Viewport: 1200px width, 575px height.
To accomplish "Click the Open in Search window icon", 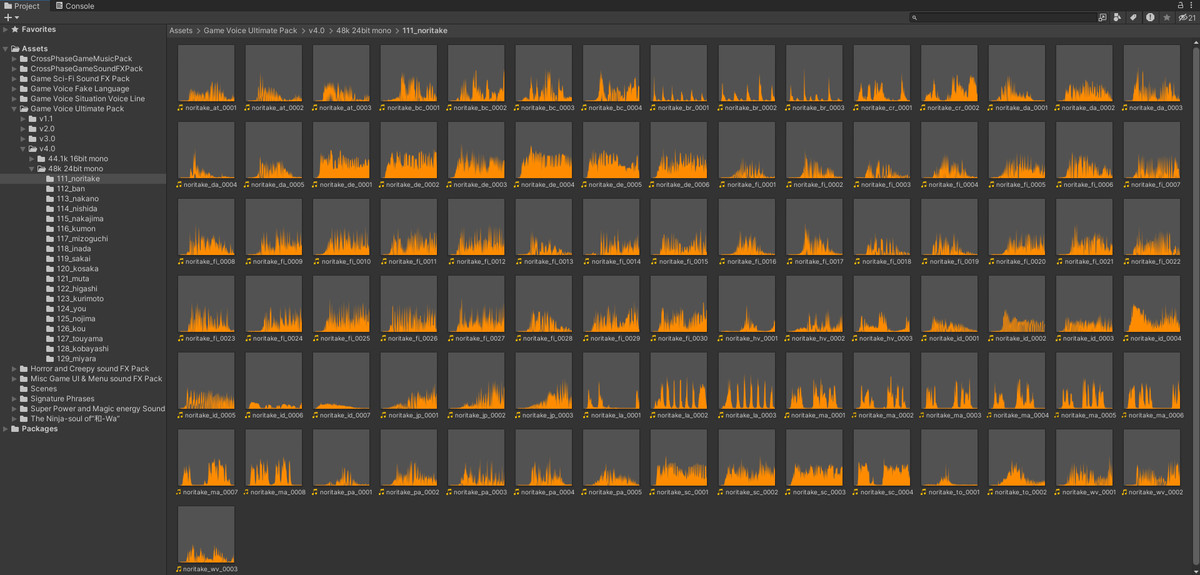I will click(x=1102, y=17).
